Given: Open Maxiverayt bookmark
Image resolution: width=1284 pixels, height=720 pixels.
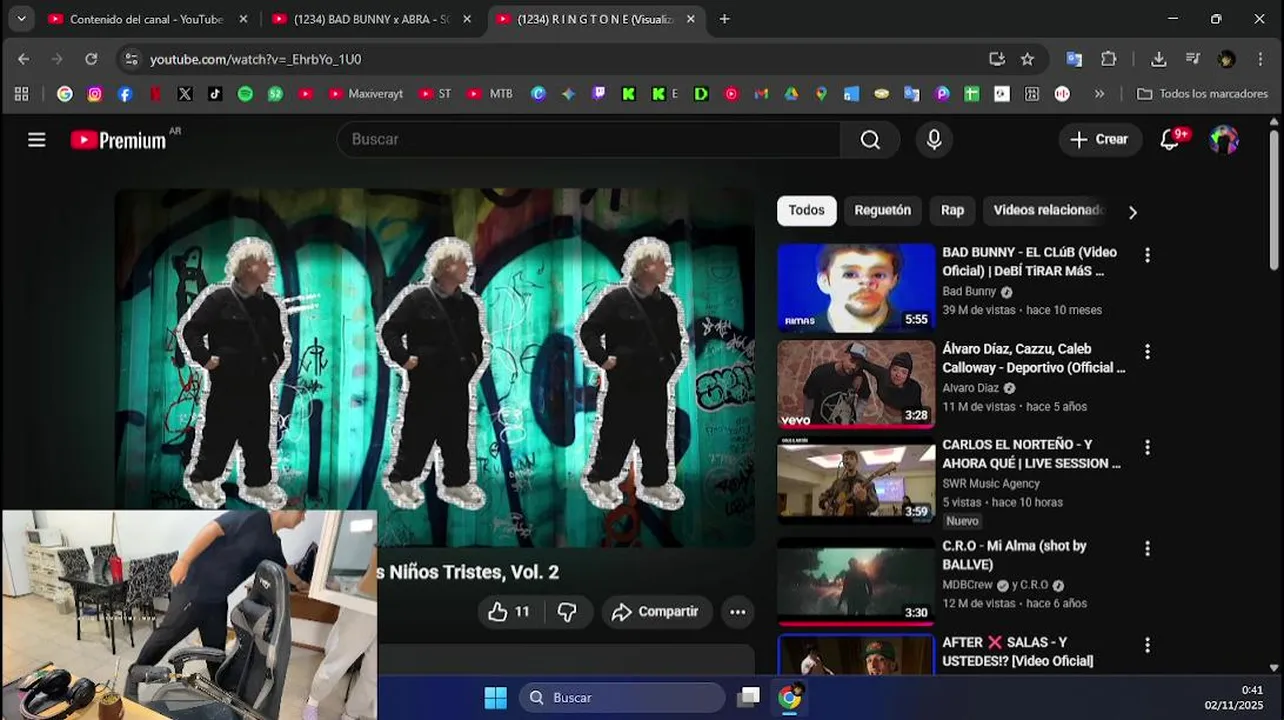Looking at the screenshot, I should click(x=366, y=94).
